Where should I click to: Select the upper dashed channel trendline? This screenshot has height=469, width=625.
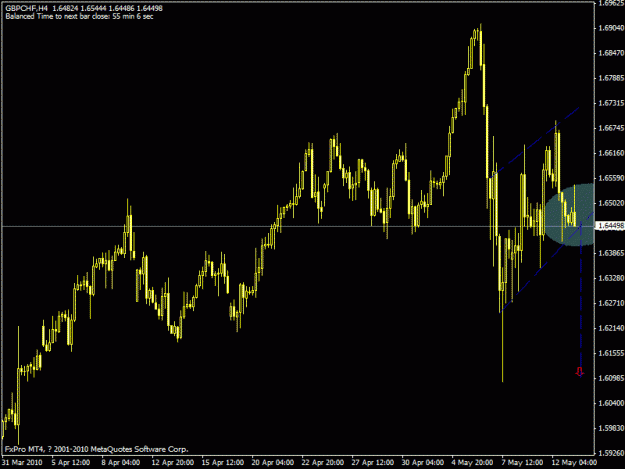[534, 142]
